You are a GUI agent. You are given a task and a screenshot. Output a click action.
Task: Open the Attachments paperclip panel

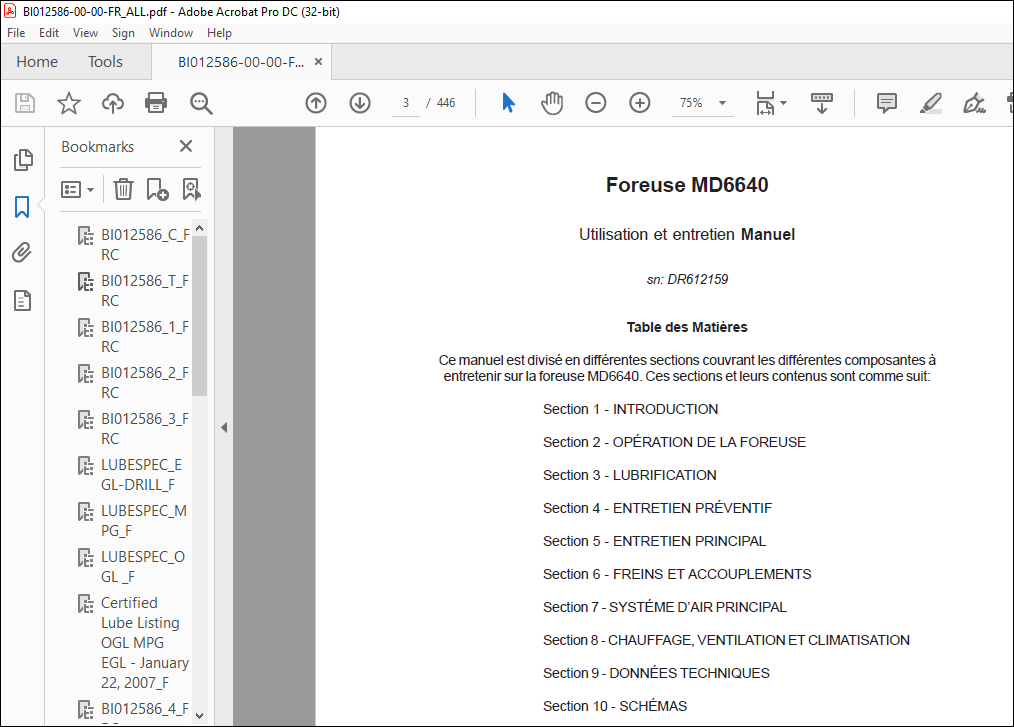pos(22,253)
